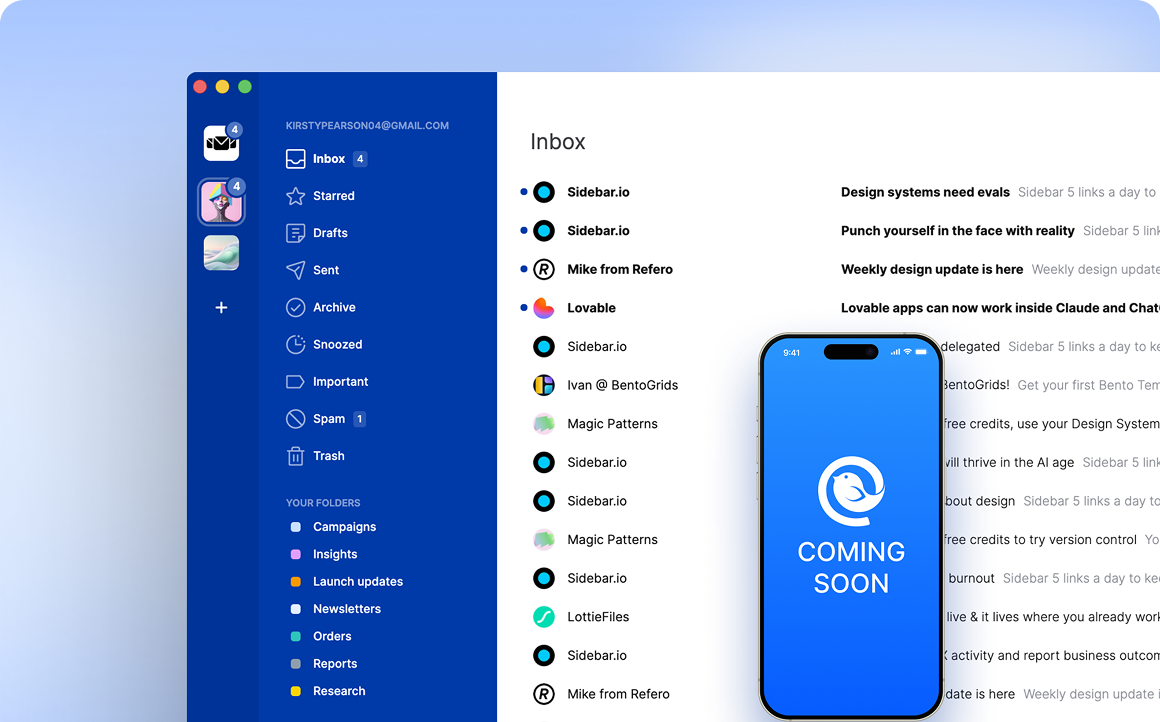Click the YOUR FOLDERS section header

(323, 503)
